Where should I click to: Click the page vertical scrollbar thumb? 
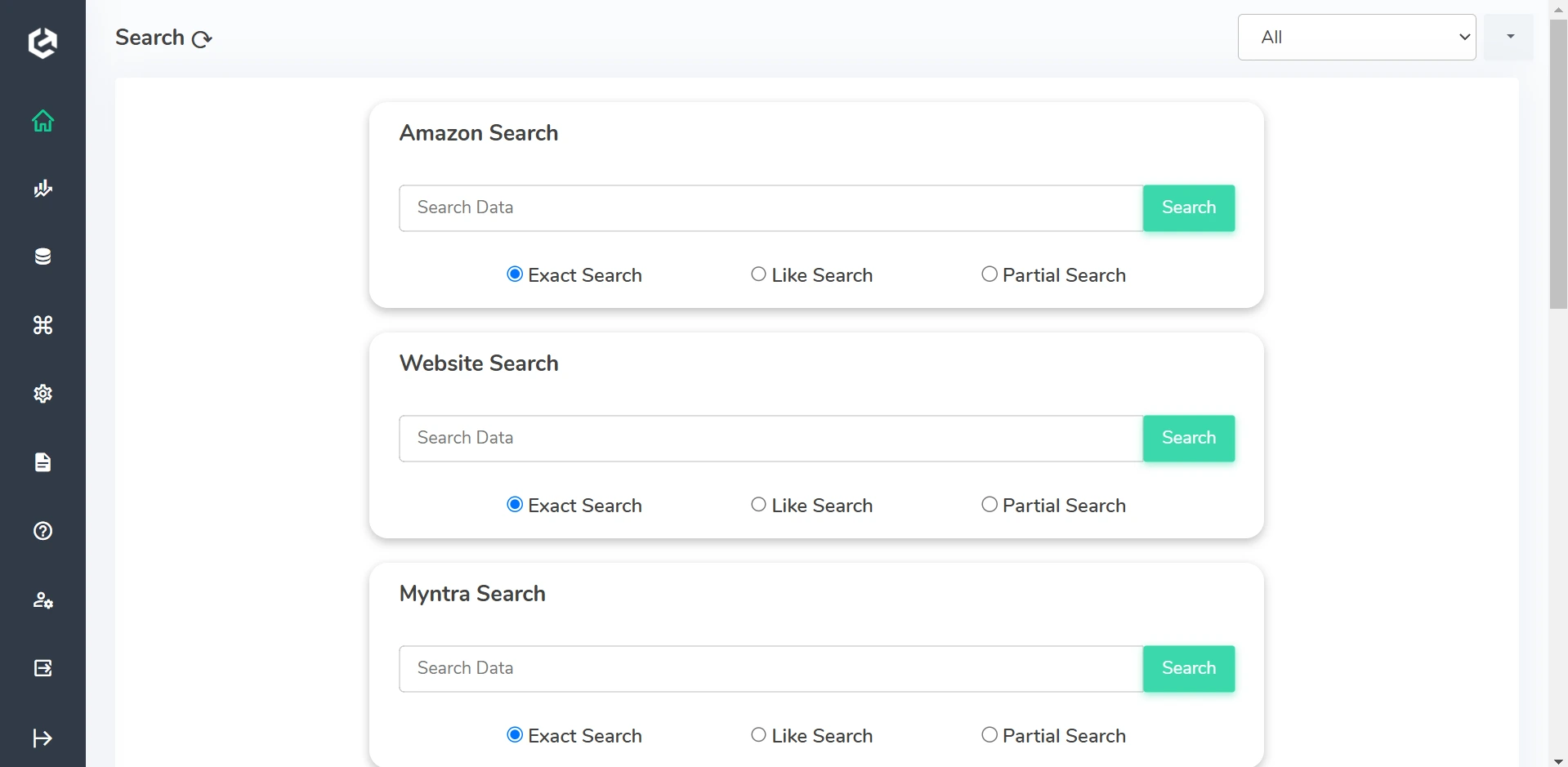(x=1558, y=163)
